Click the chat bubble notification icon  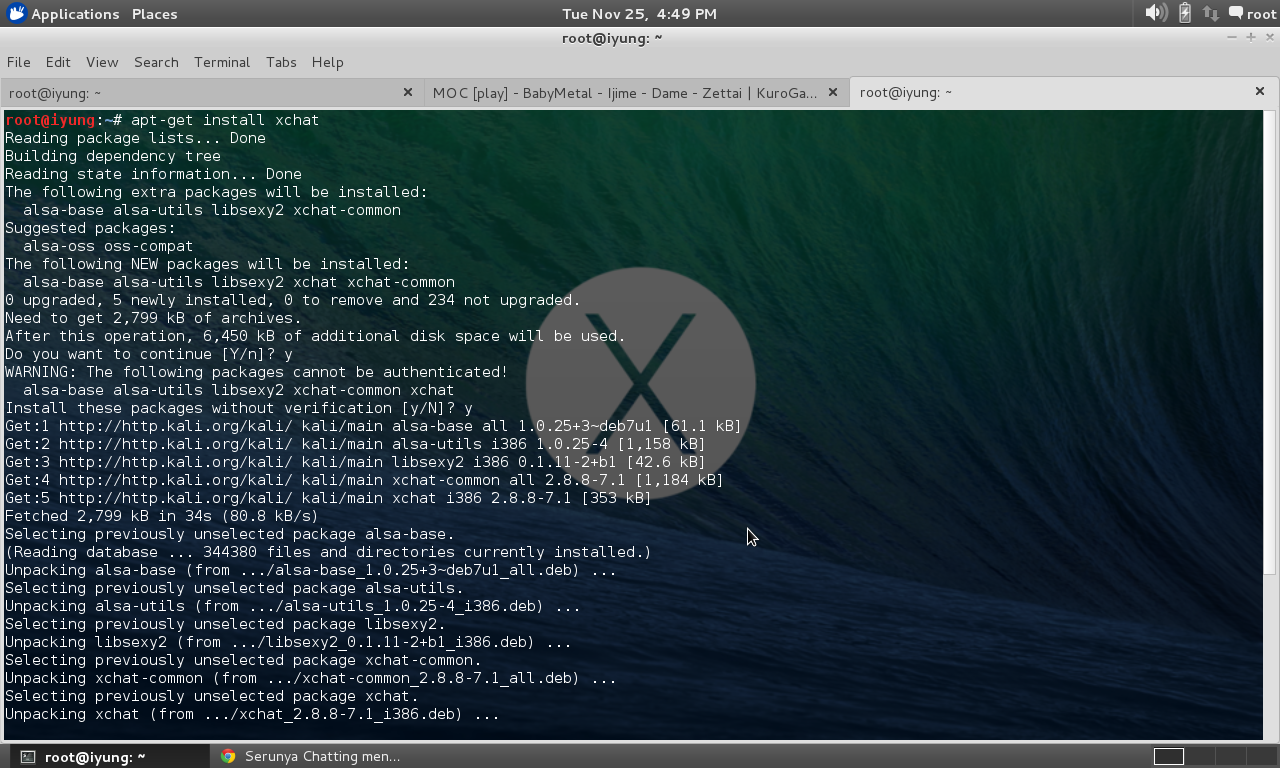click(x=1236, y=13)
